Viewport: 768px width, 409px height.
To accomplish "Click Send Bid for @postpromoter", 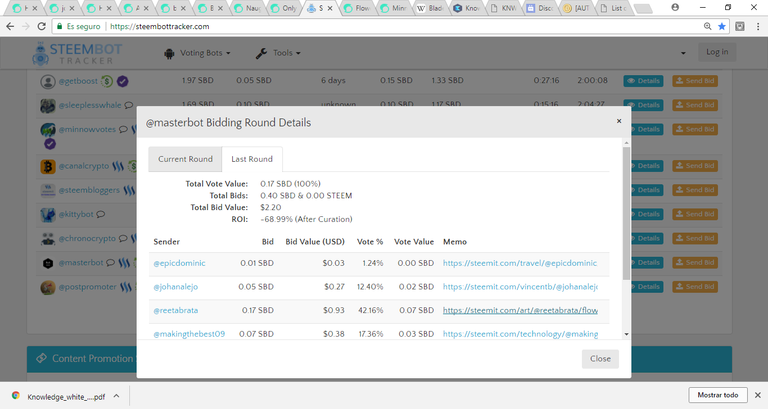I will [x=695, y=287].
